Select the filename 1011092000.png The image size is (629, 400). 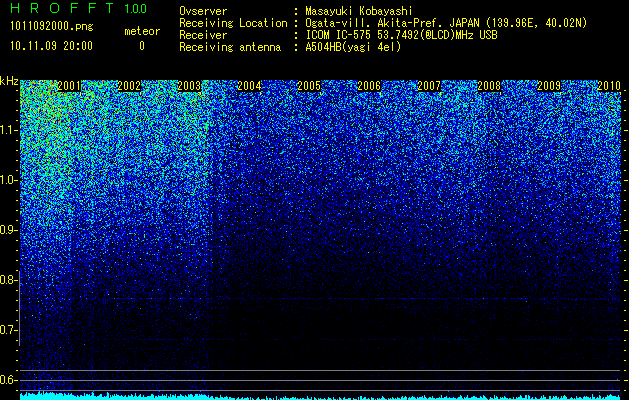click(52, 27)
